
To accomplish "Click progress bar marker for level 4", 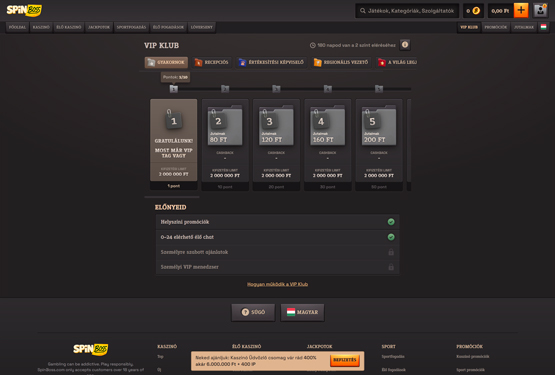I will click(x=328, y=89).
